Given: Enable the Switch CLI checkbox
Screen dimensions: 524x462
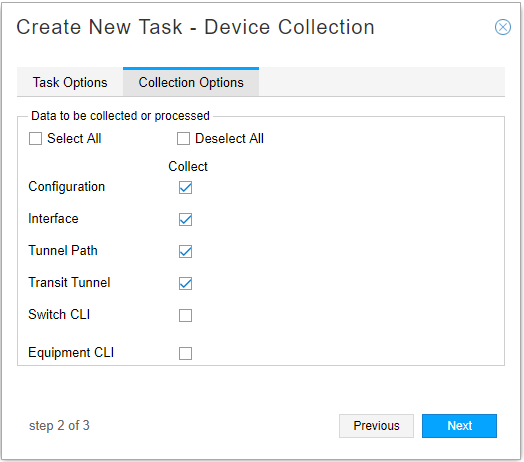Looking at the screenshot, I should [x=185, y=315].
